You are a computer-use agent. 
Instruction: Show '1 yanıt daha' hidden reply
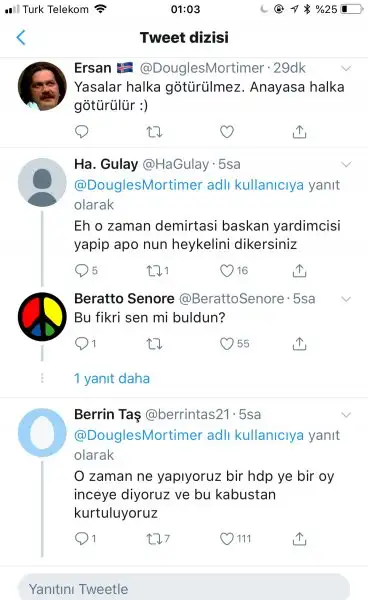coord(112,378)
